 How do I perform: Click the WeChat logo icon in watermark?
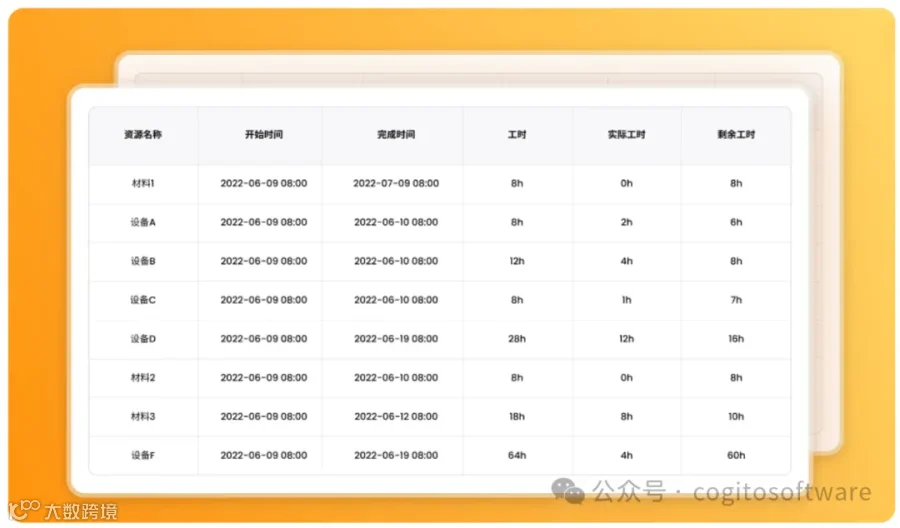point(568,491)
